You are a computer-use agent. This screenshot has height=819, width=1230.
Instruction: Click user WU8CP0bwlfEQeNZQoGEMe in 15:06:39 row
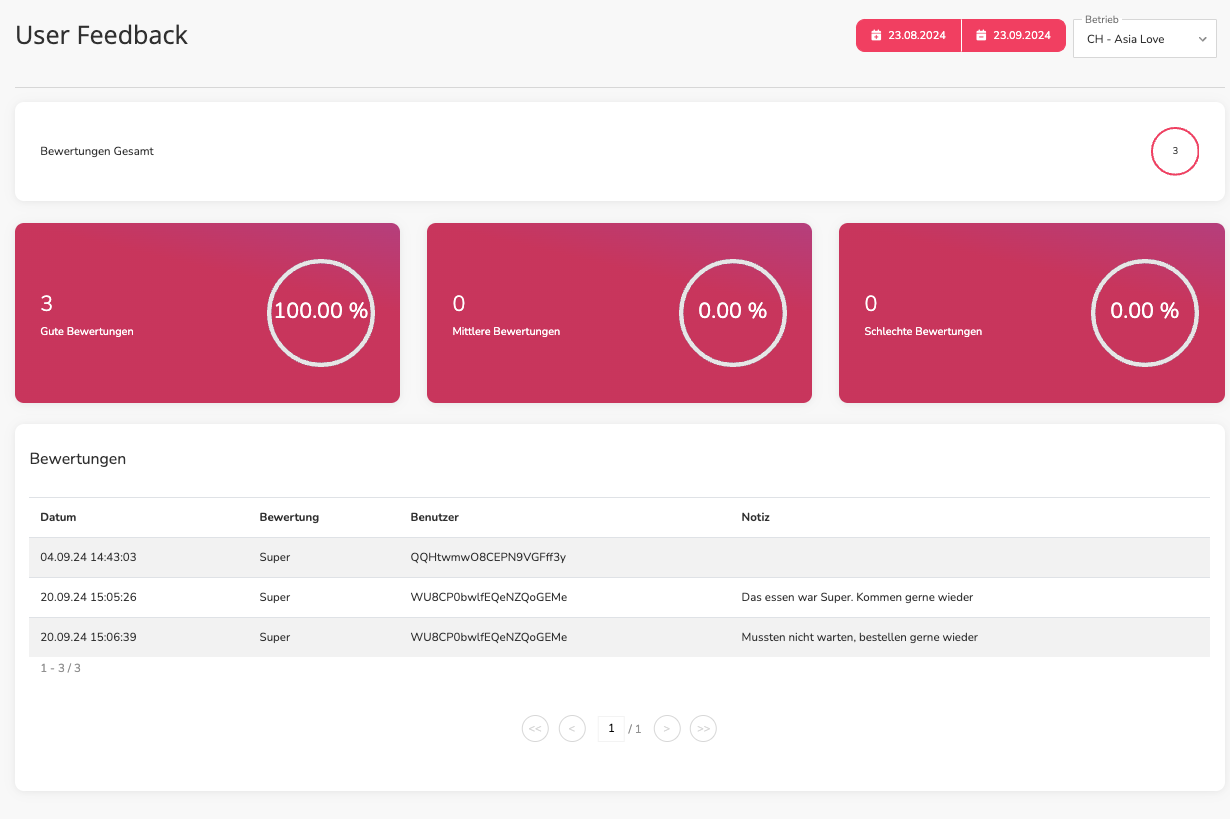(489, 637)
